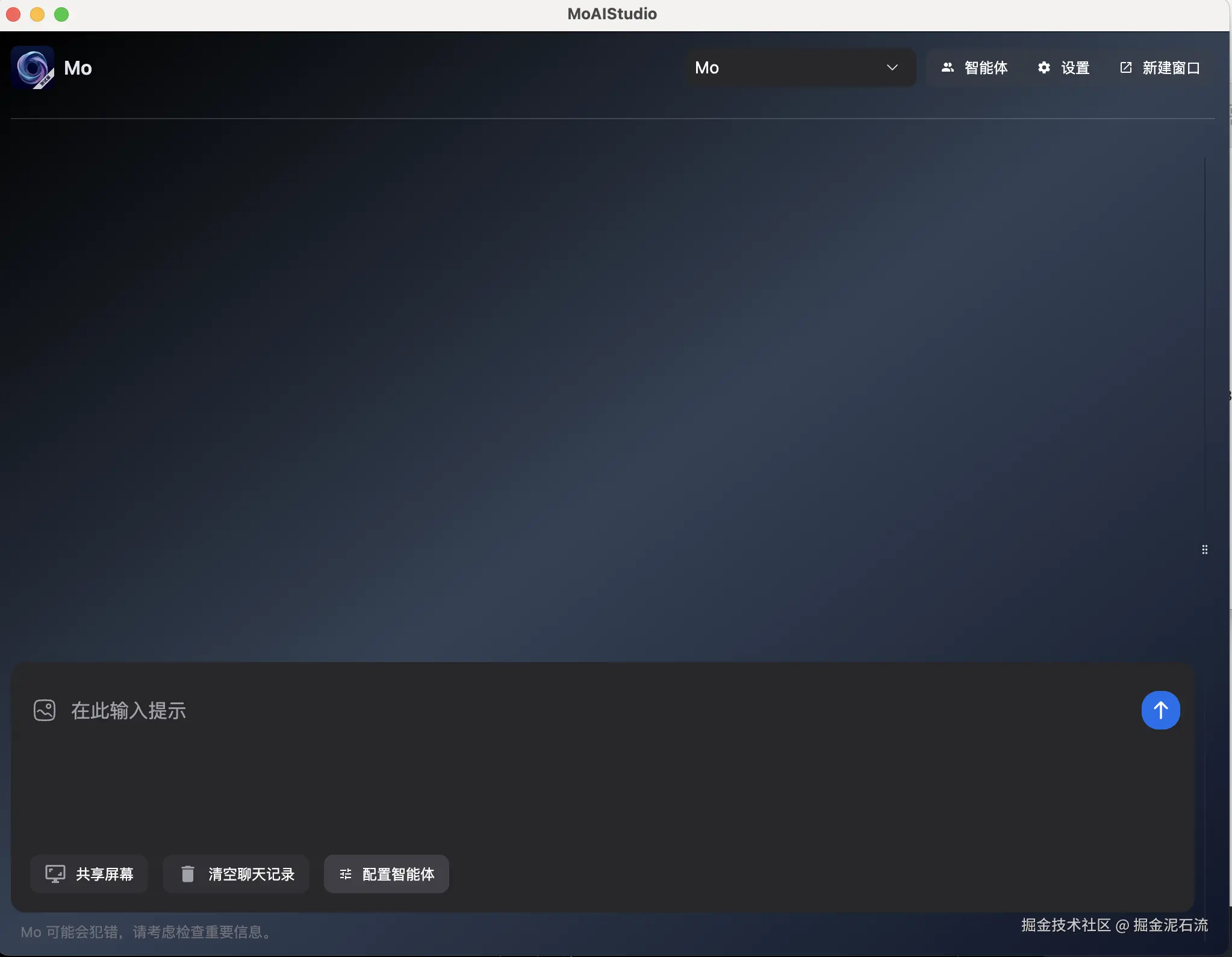Screen dimensions: 1232x957
Task: Click the Mo 可能会犯错 disclaimer text
Action: [146, 932]
